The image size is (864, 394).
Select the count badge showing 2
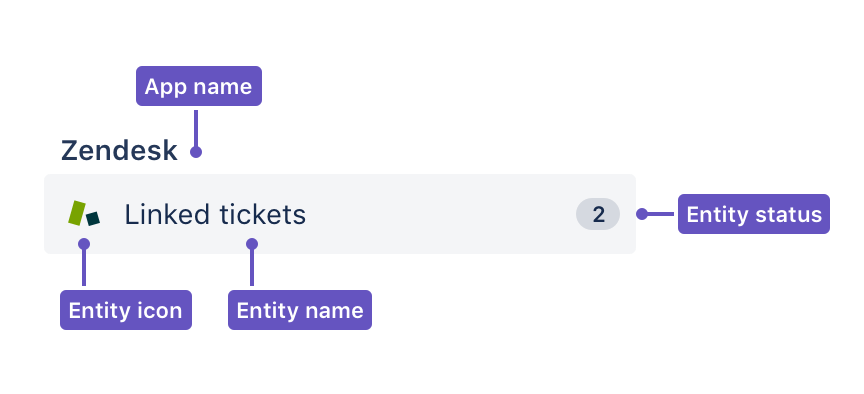[x=598, y=214]
